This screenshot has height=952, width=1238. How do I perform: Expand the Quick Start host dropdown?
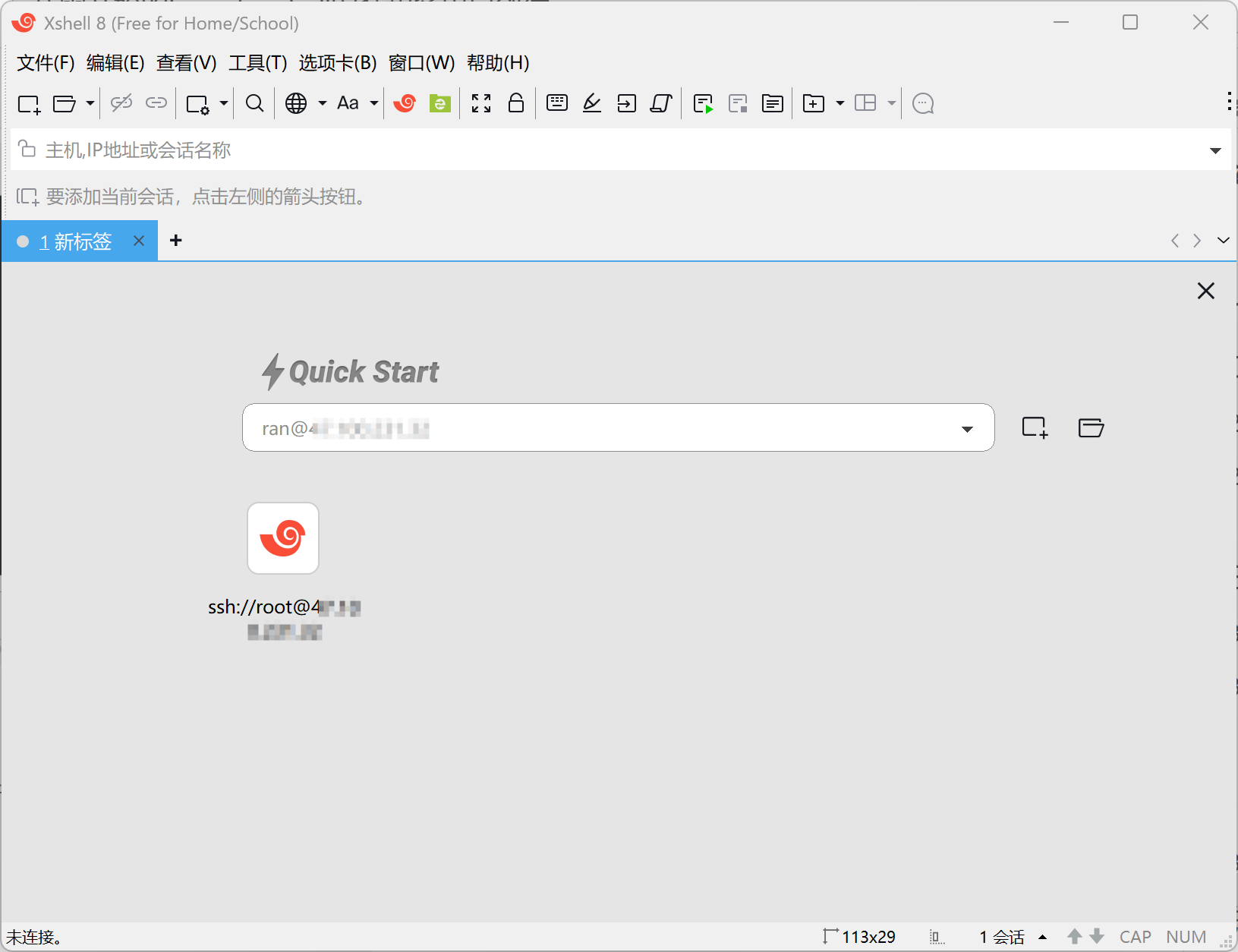[967, 429]
